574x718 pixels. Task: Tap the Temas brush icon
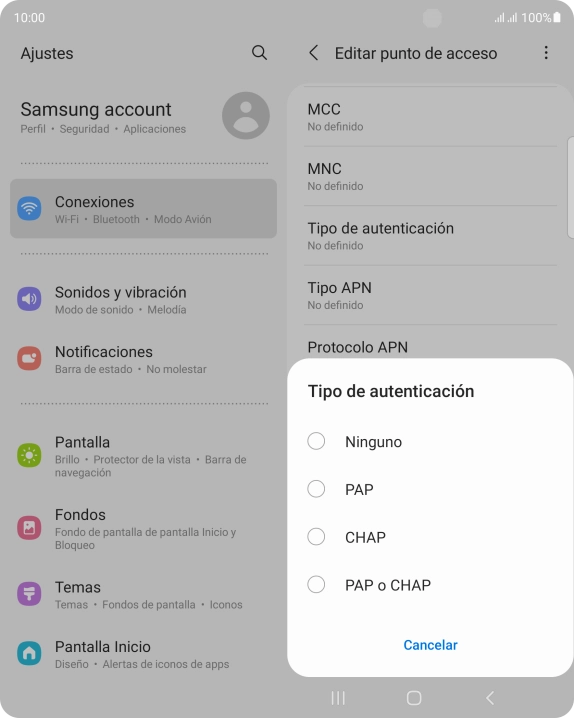coord(29,594)
